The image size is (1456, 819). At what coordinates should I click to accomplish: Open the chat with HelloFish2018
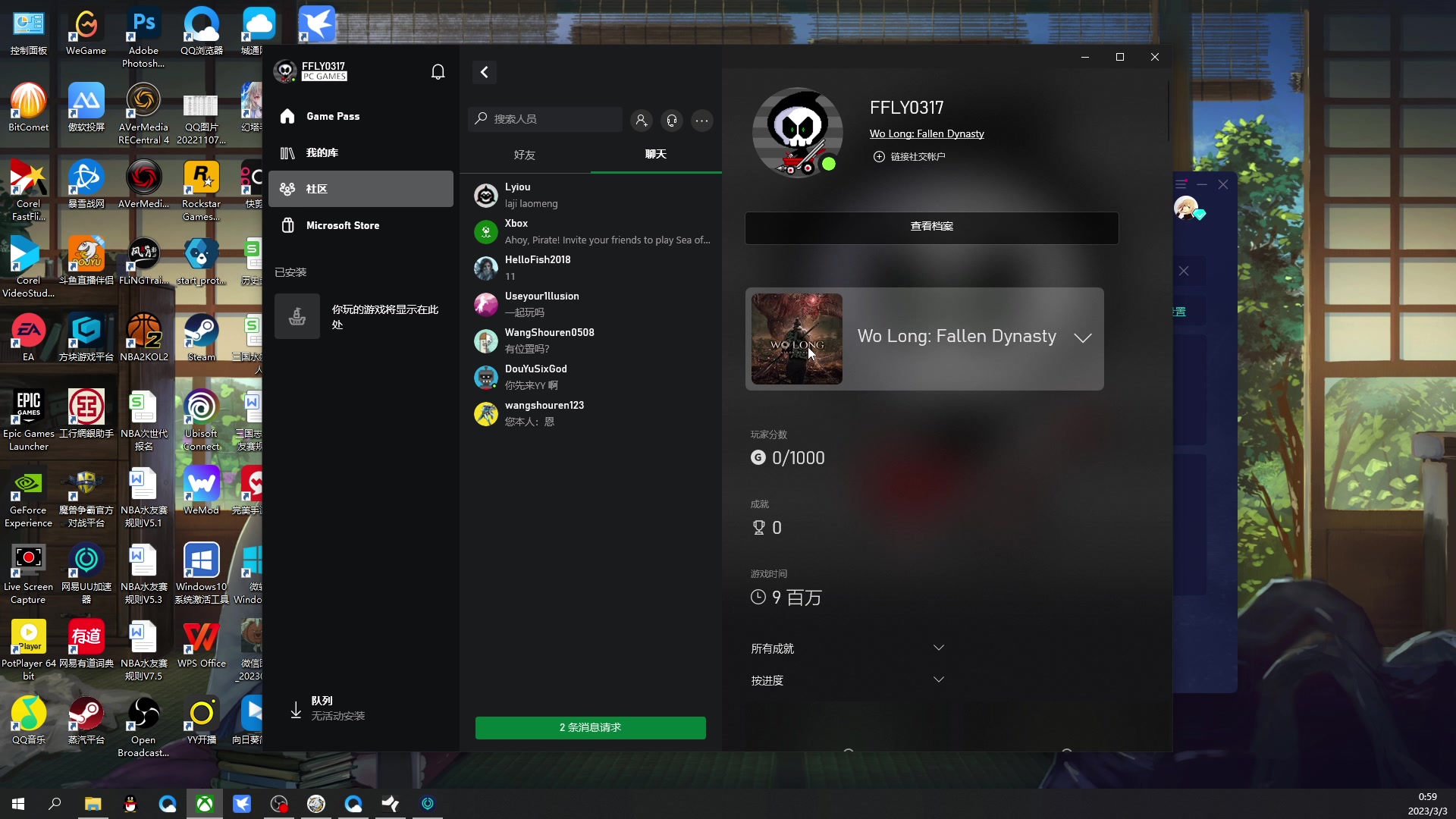pos(591,268)
